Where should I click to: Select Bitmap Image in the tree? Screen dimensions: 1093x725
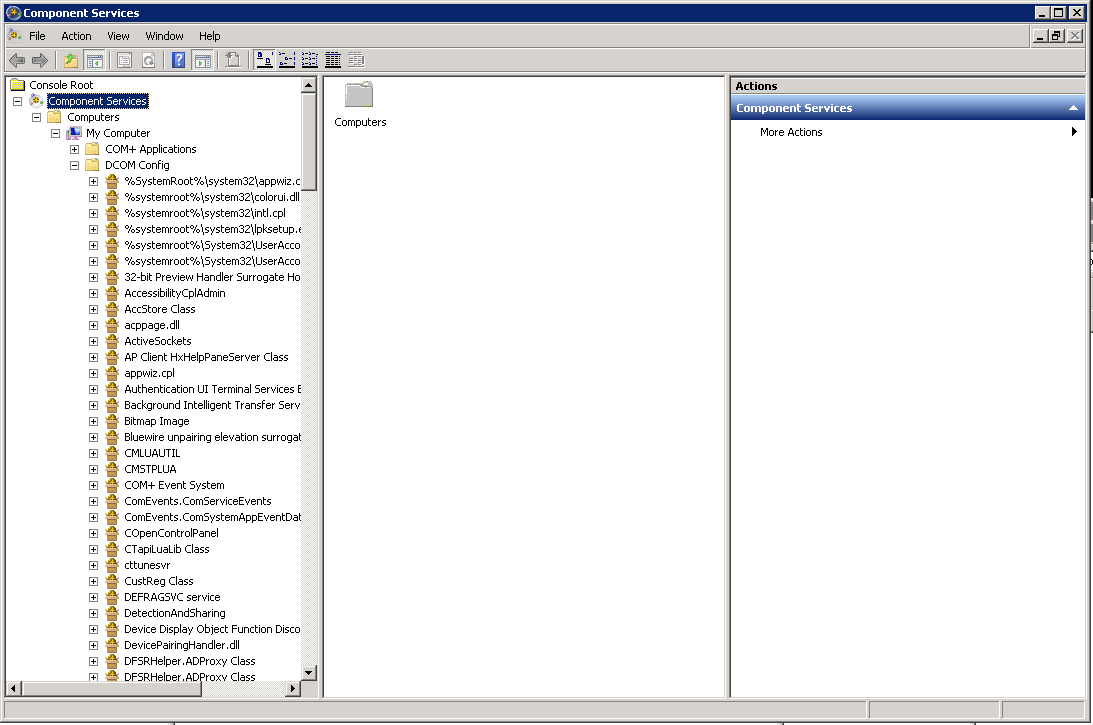[156, 421]
